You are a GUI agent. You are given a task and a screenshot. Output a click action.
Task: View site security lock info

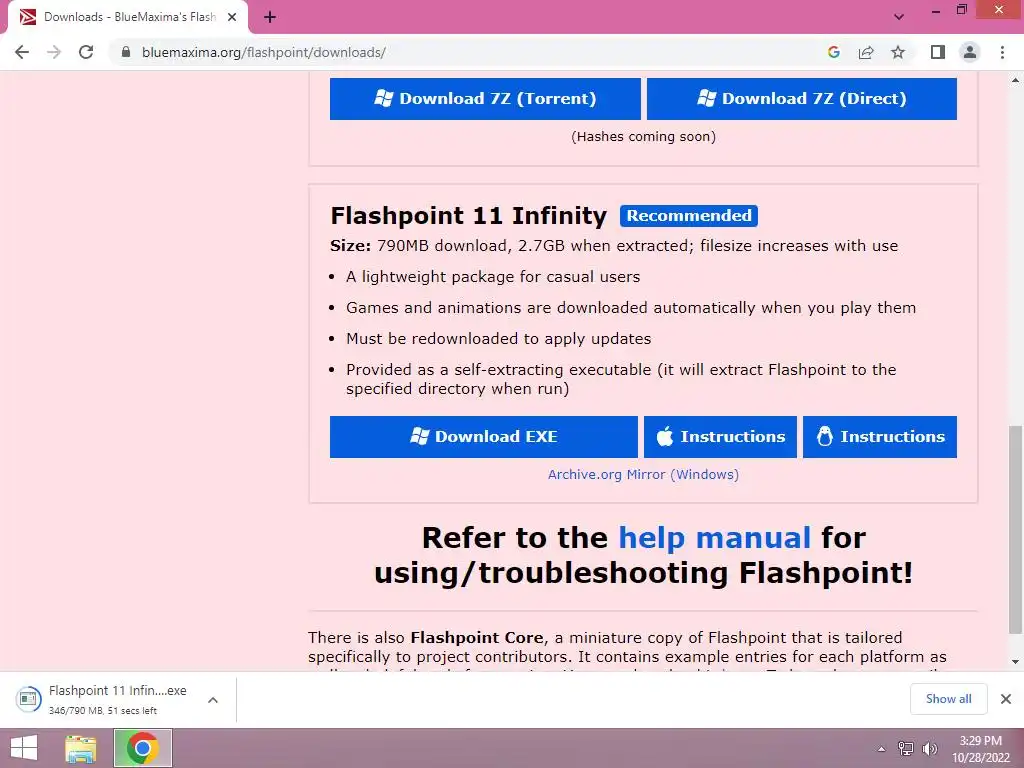126,52
